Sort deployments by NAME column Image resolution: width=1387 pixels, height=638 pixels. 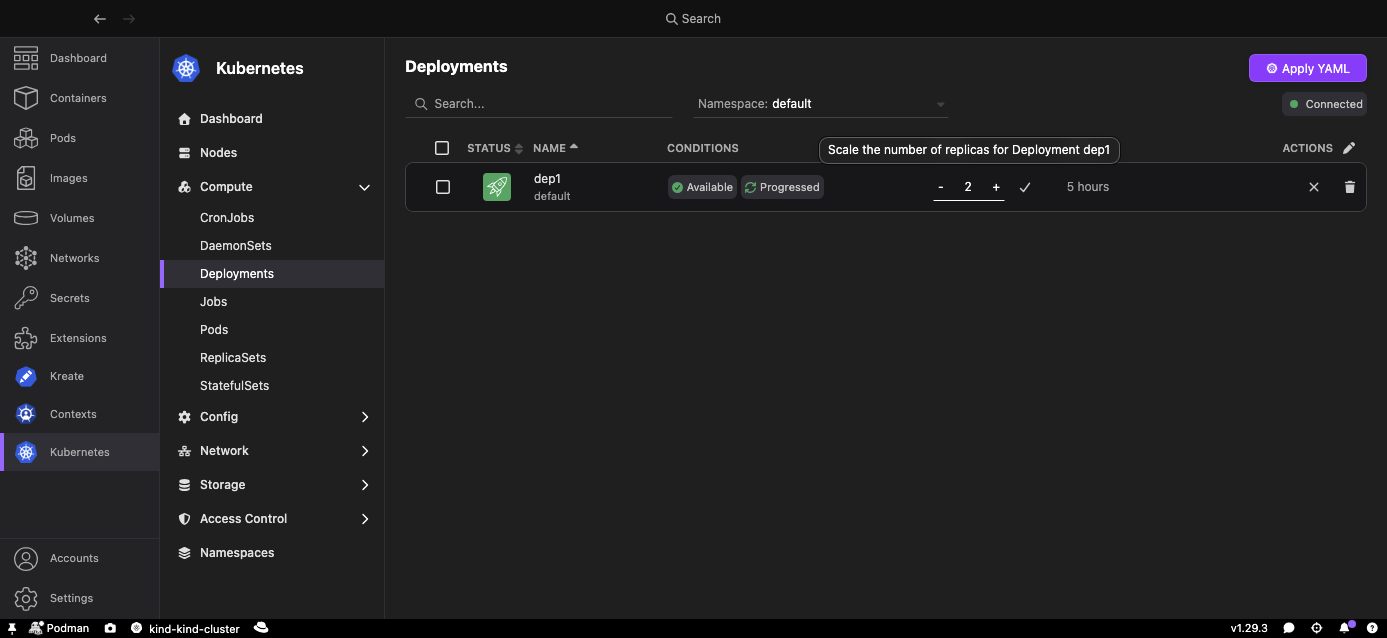[556, 148]
